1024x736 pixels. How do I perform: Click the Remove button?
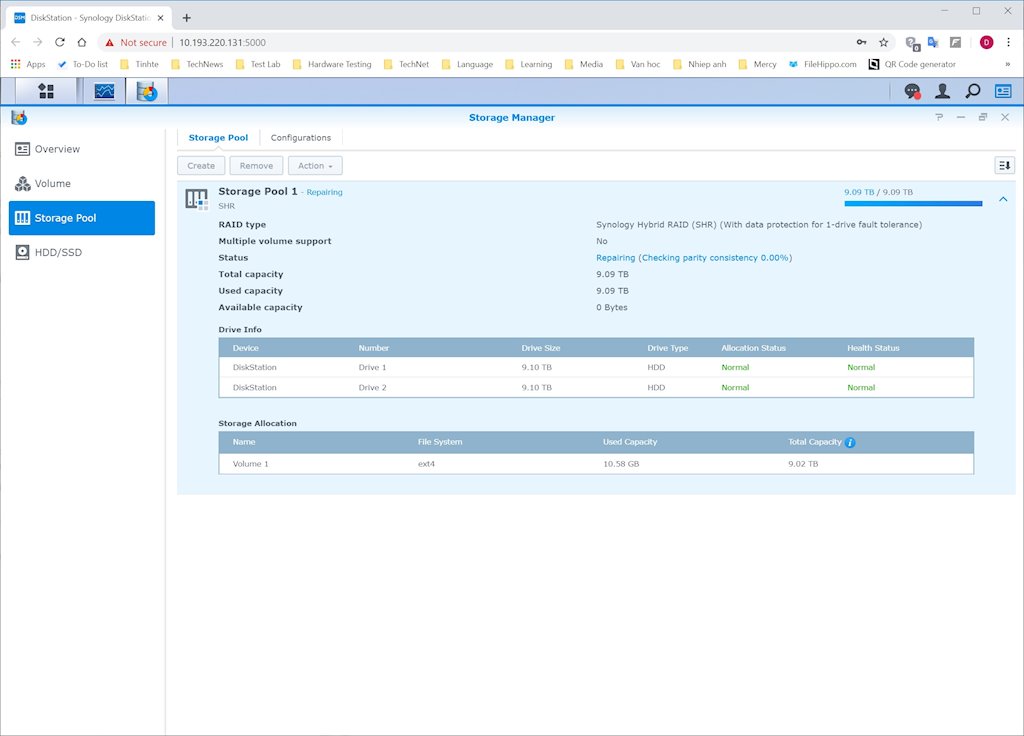pos(256,166)
